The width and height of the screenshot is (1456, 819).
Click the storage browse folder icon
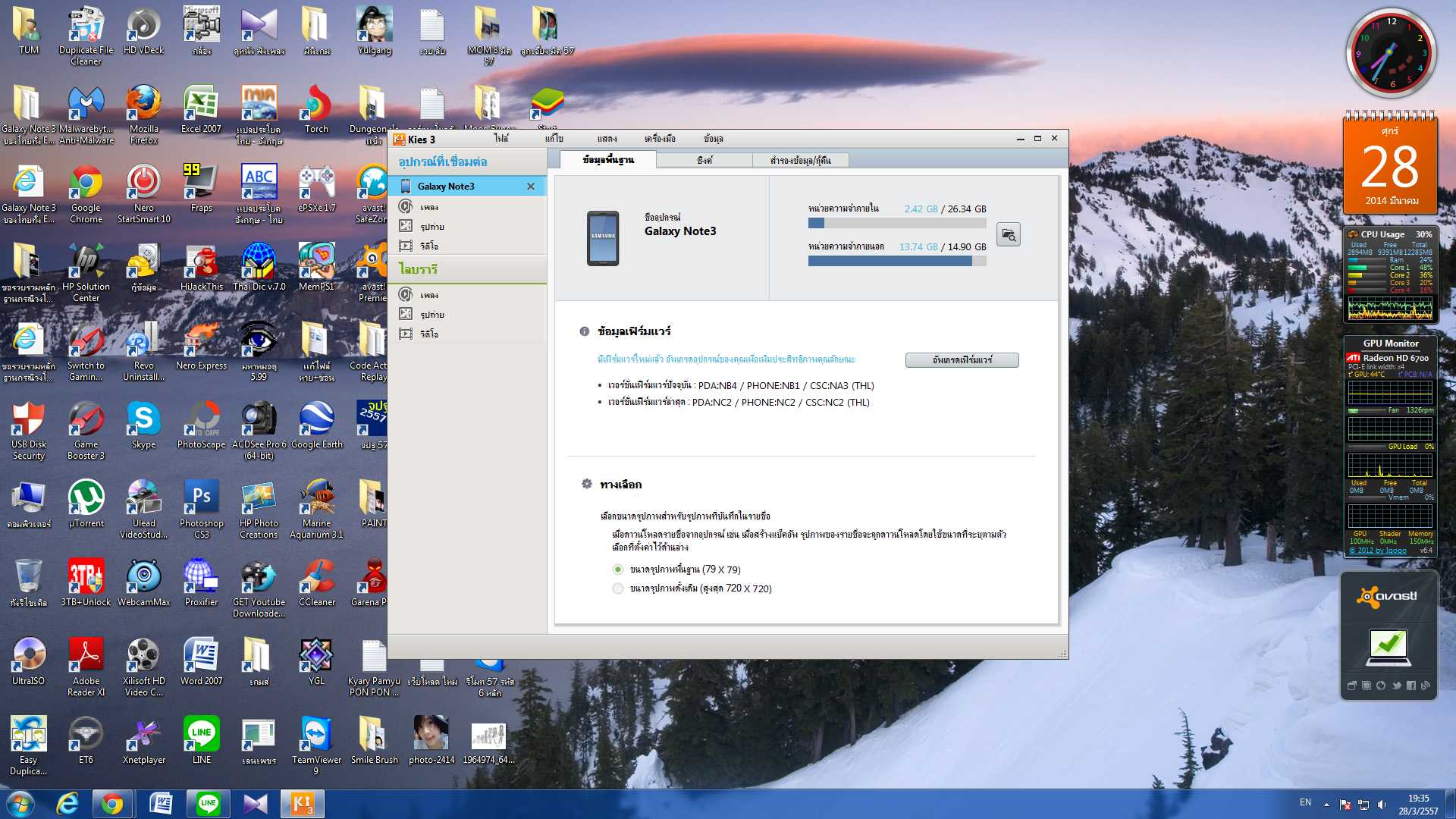click(x=1008, y=235)
